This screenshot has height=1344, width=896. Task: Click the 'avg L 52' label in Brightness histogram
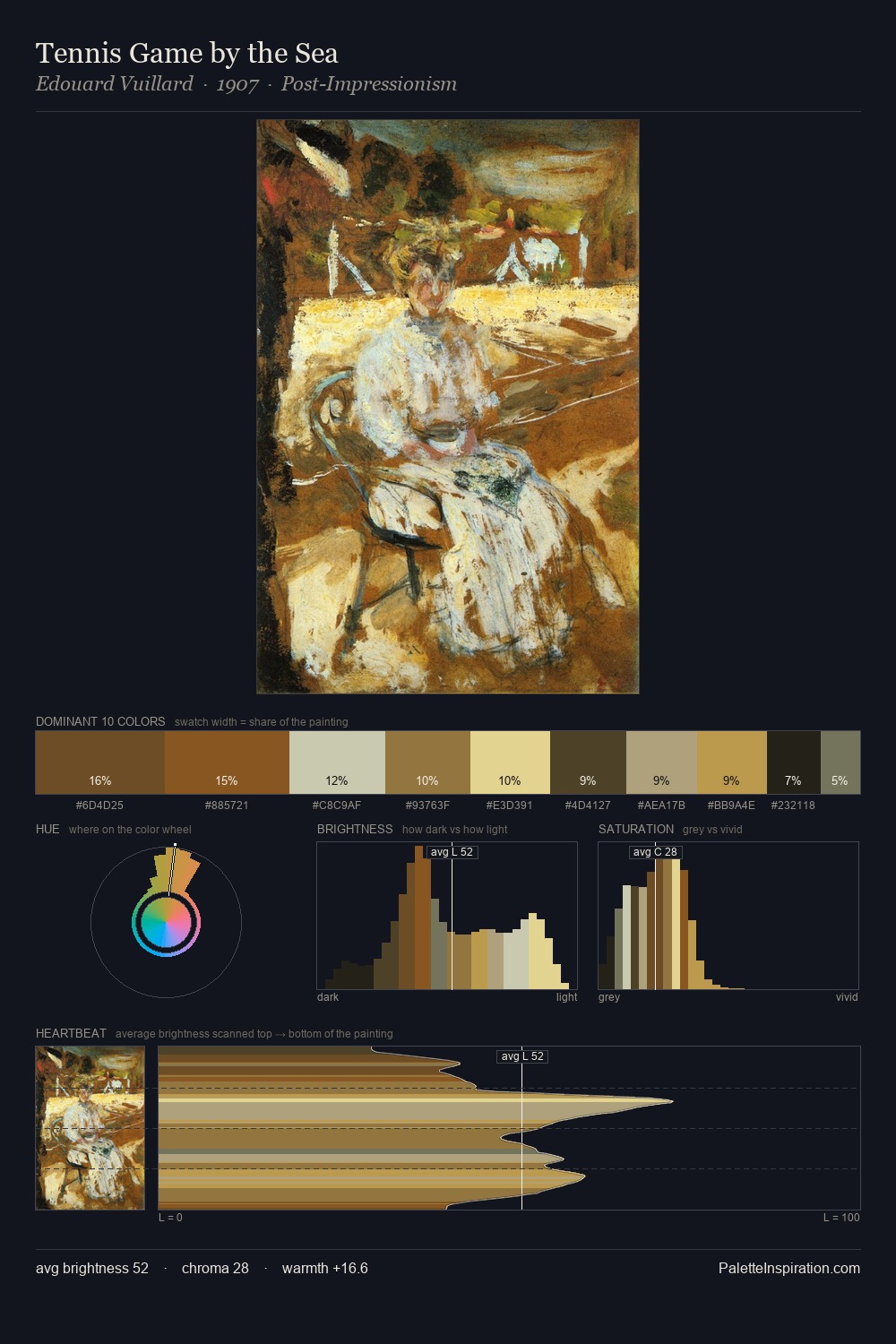[x=452, y=852]
